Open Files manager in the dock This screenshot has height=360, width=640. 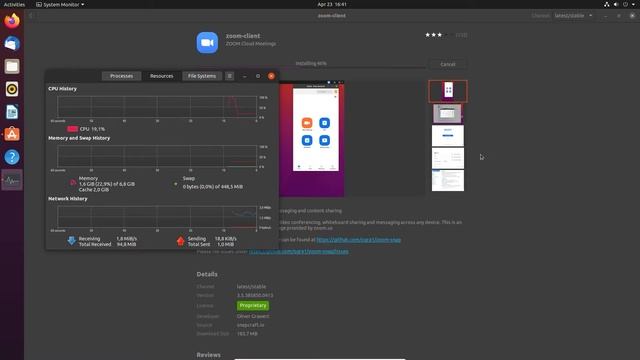tap(12, 66)
